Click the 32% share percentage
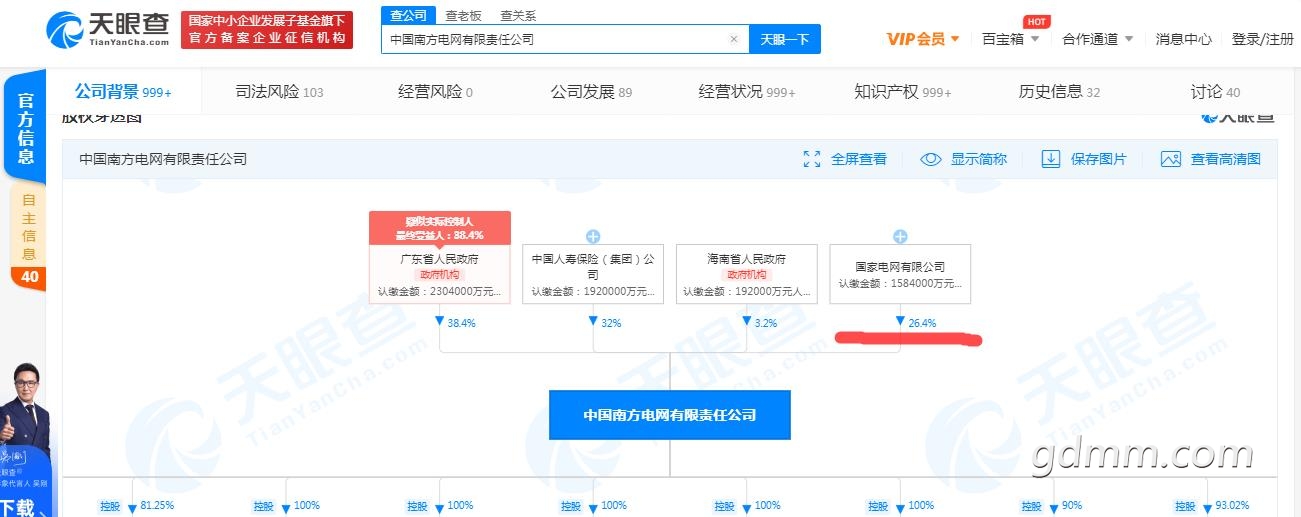This screenshot has height=517, width=1301. pyautogui.click(x=611, y=323)
